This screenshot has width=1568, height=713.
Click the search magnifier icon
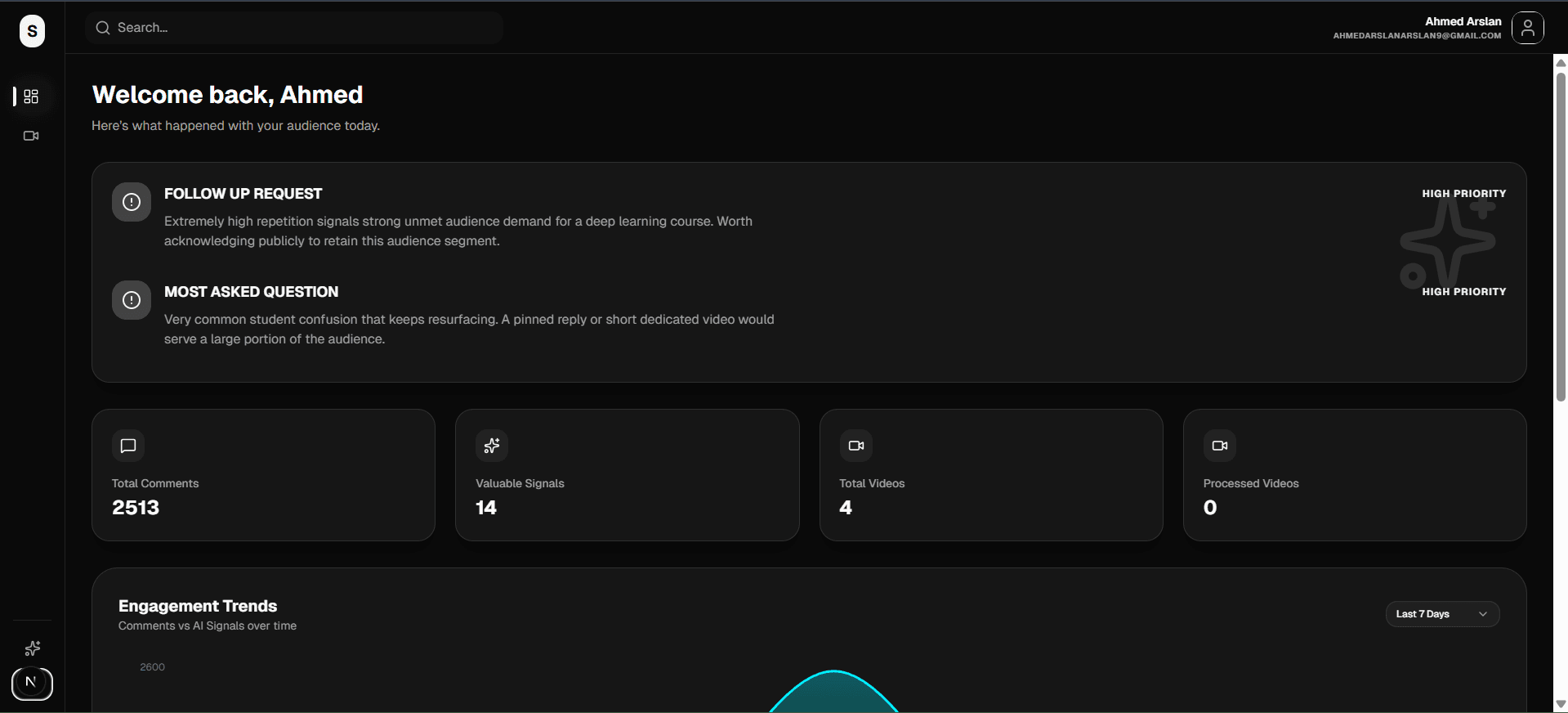(x=103, y=28)
